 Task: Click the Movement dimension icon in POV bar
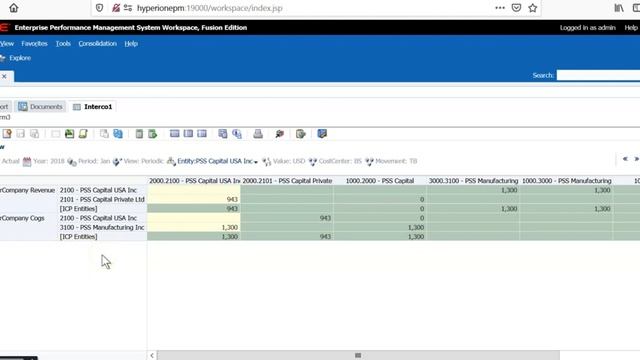tap(369, 162)
